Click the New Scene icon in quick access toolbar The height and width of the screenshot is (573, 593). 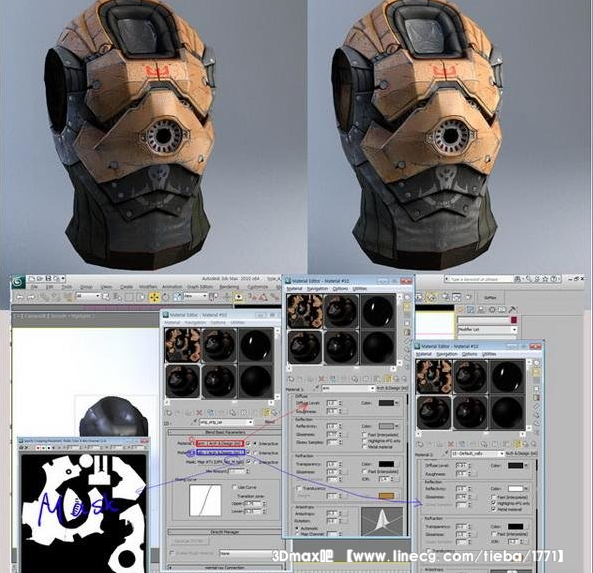(32, 279)
